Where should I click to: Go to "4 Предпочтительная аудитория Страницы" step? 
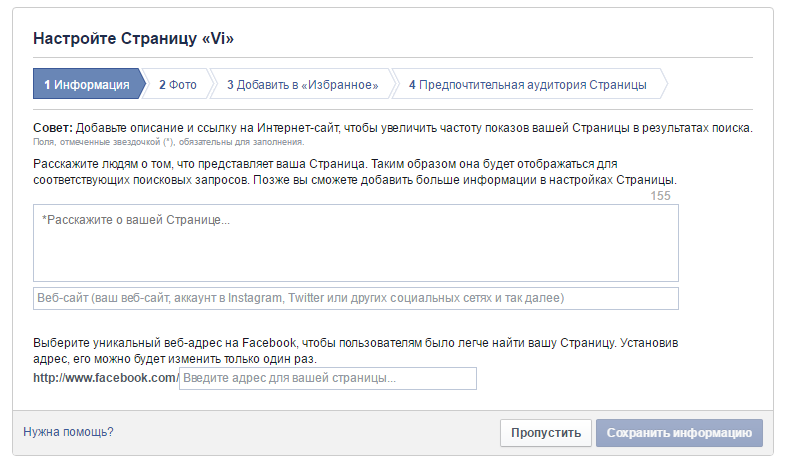(x=527, y=85)
